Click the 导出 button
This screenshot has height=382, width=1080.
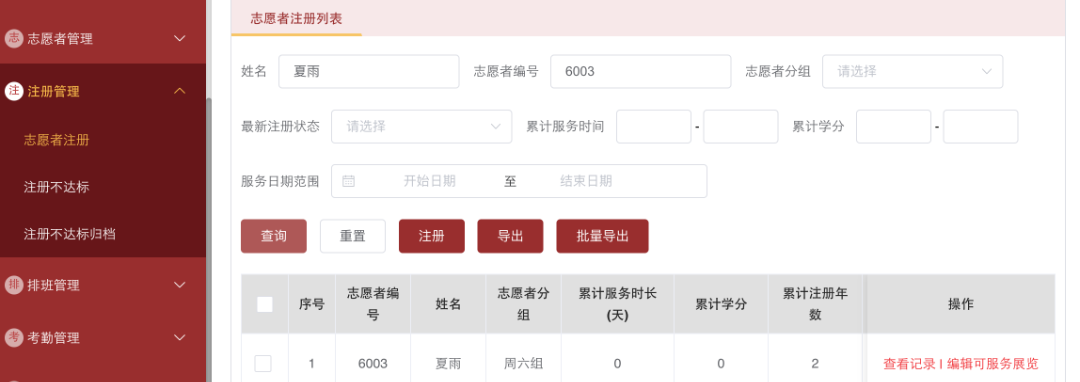coord(510,236)
